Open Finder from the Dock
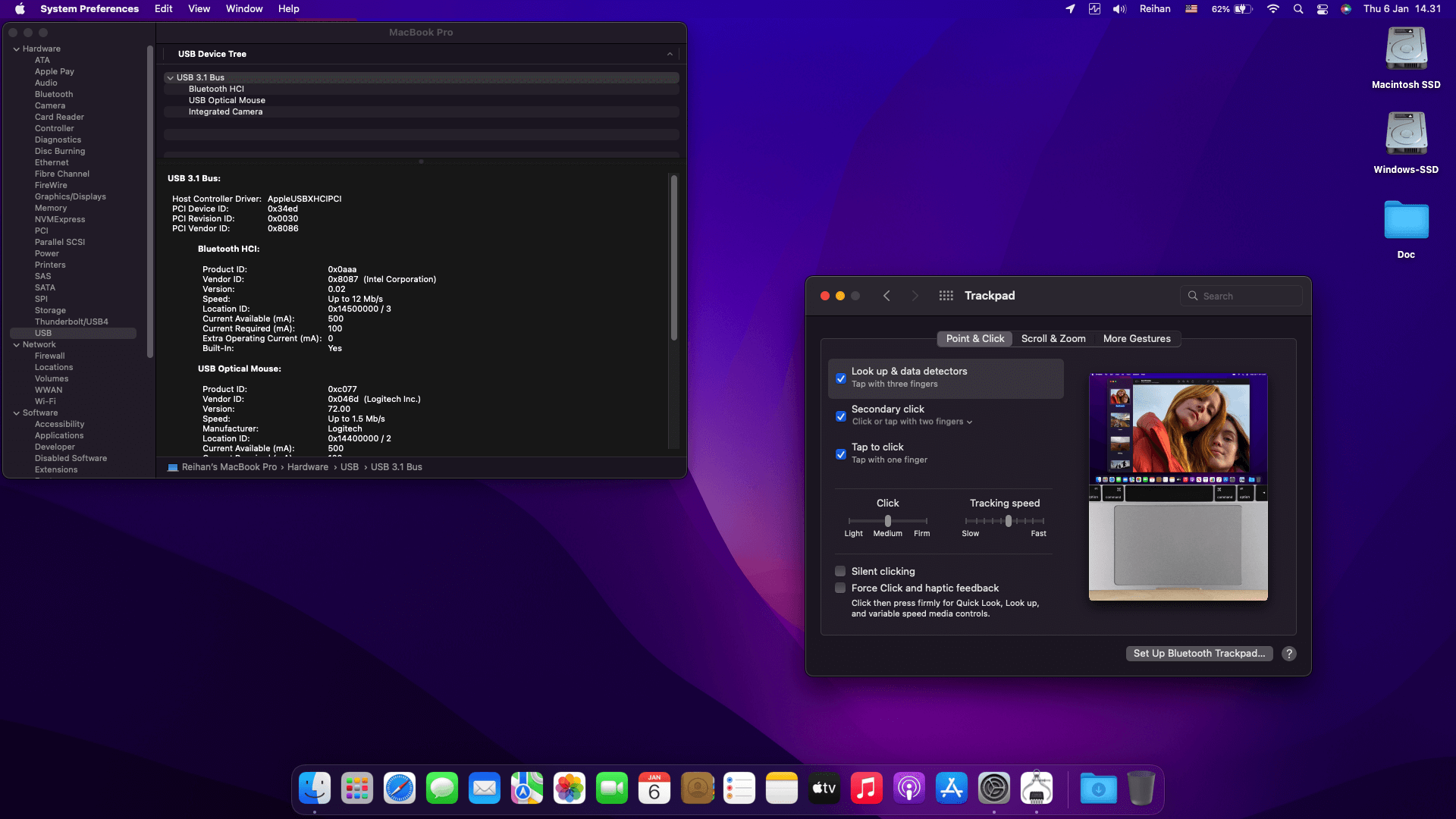 315,789
